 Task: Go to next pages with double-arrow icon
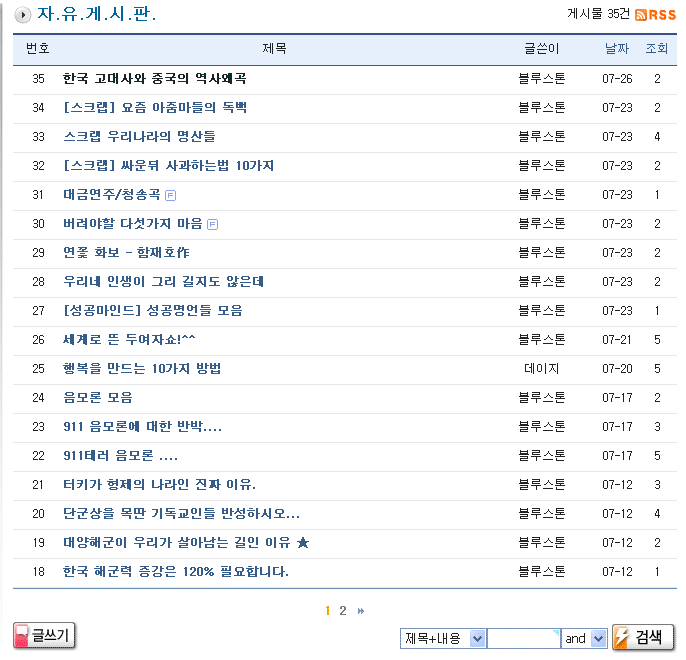[360, 611]
